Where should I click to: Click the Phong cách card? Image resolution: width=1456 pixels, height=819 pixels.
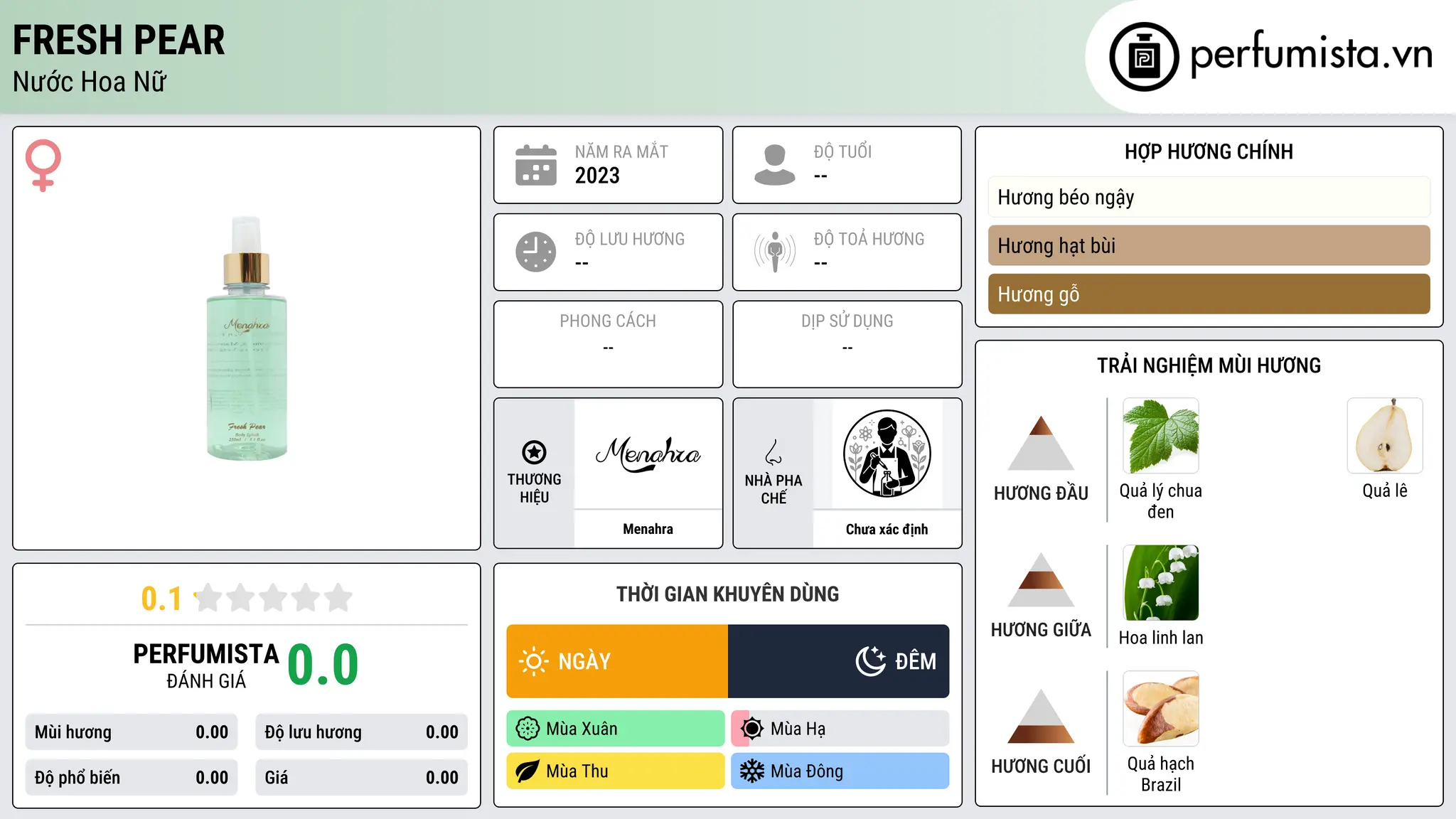click(608, 344)
